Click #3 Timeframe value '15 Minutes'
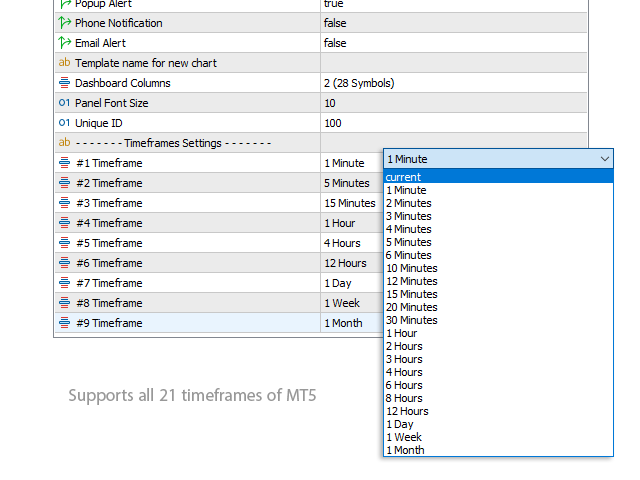The width and height of the screenshot is (640, 480). [x=350, y=203]
